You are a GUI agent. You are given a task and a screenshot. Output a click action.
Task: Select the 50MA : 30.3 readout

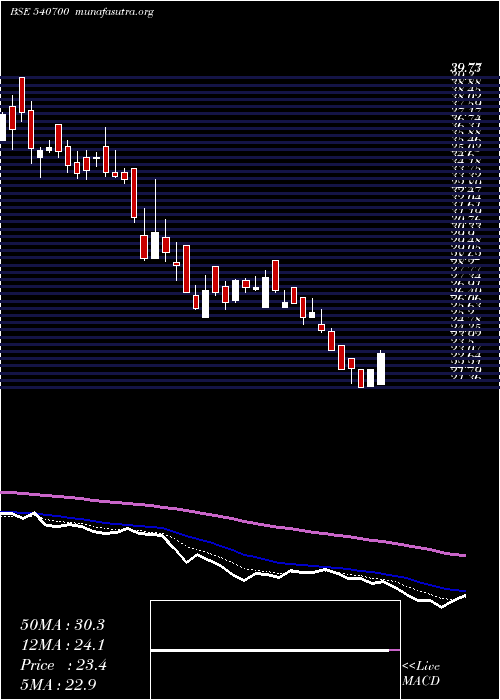coord(62,625)
